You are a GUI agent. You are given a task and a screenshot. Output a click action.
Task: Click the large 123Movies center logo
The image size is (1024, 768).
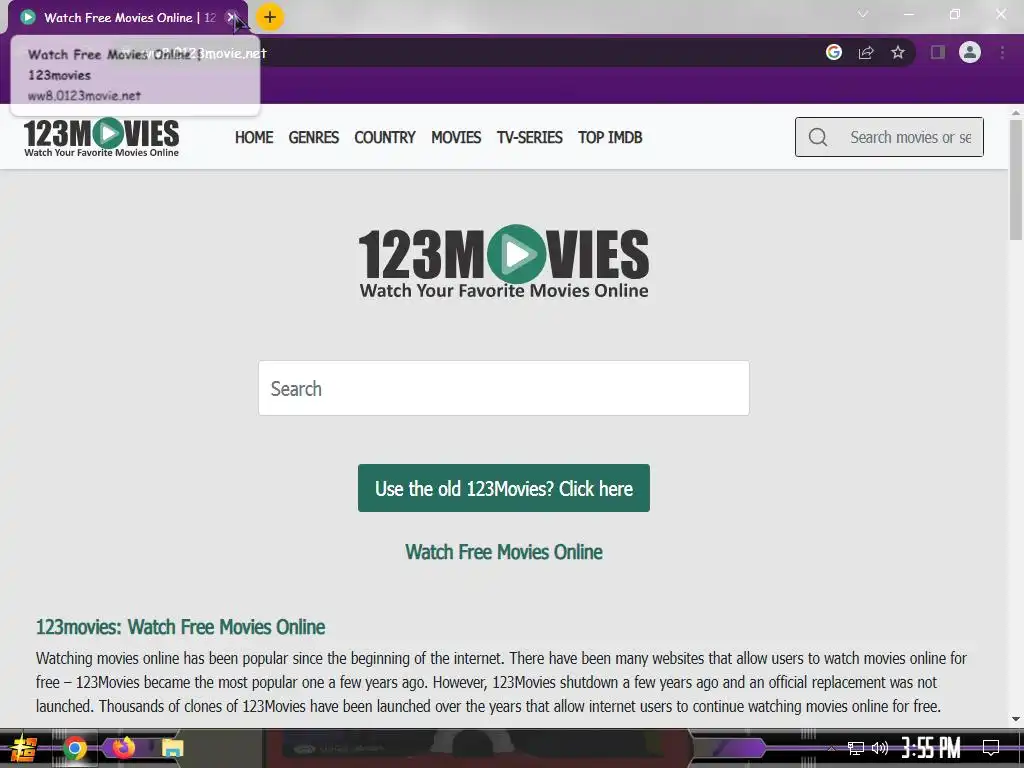tap(504, 261)
